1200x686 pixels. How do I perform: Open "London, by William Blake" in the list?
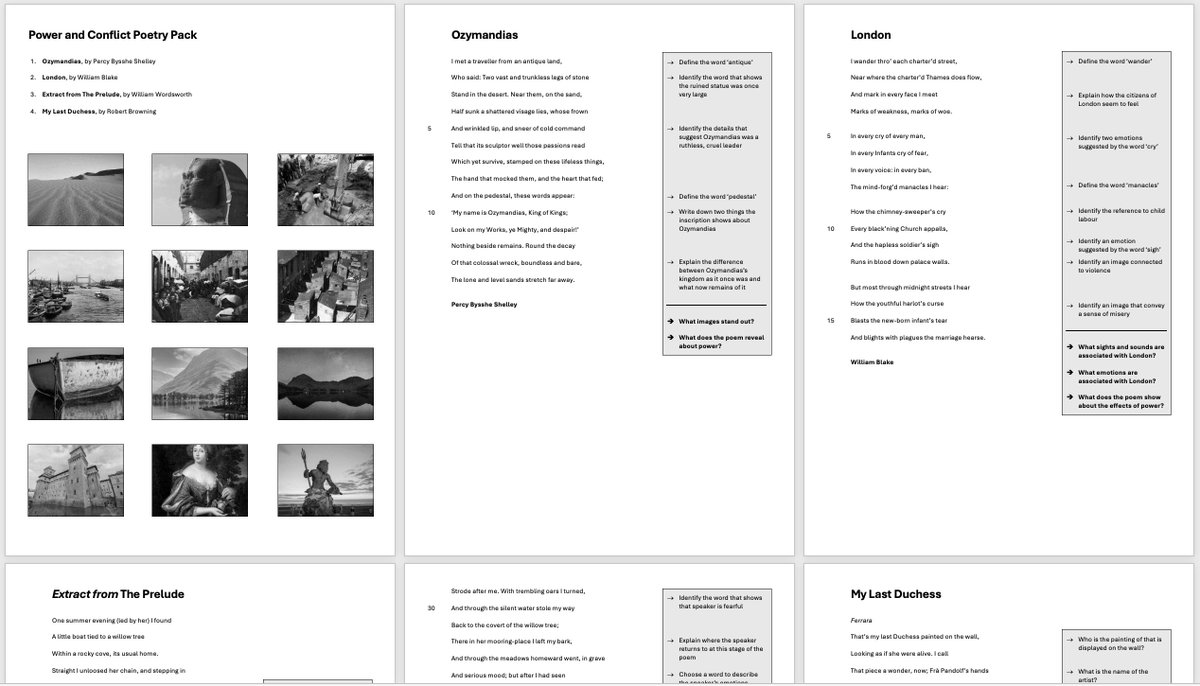[75, 76]
